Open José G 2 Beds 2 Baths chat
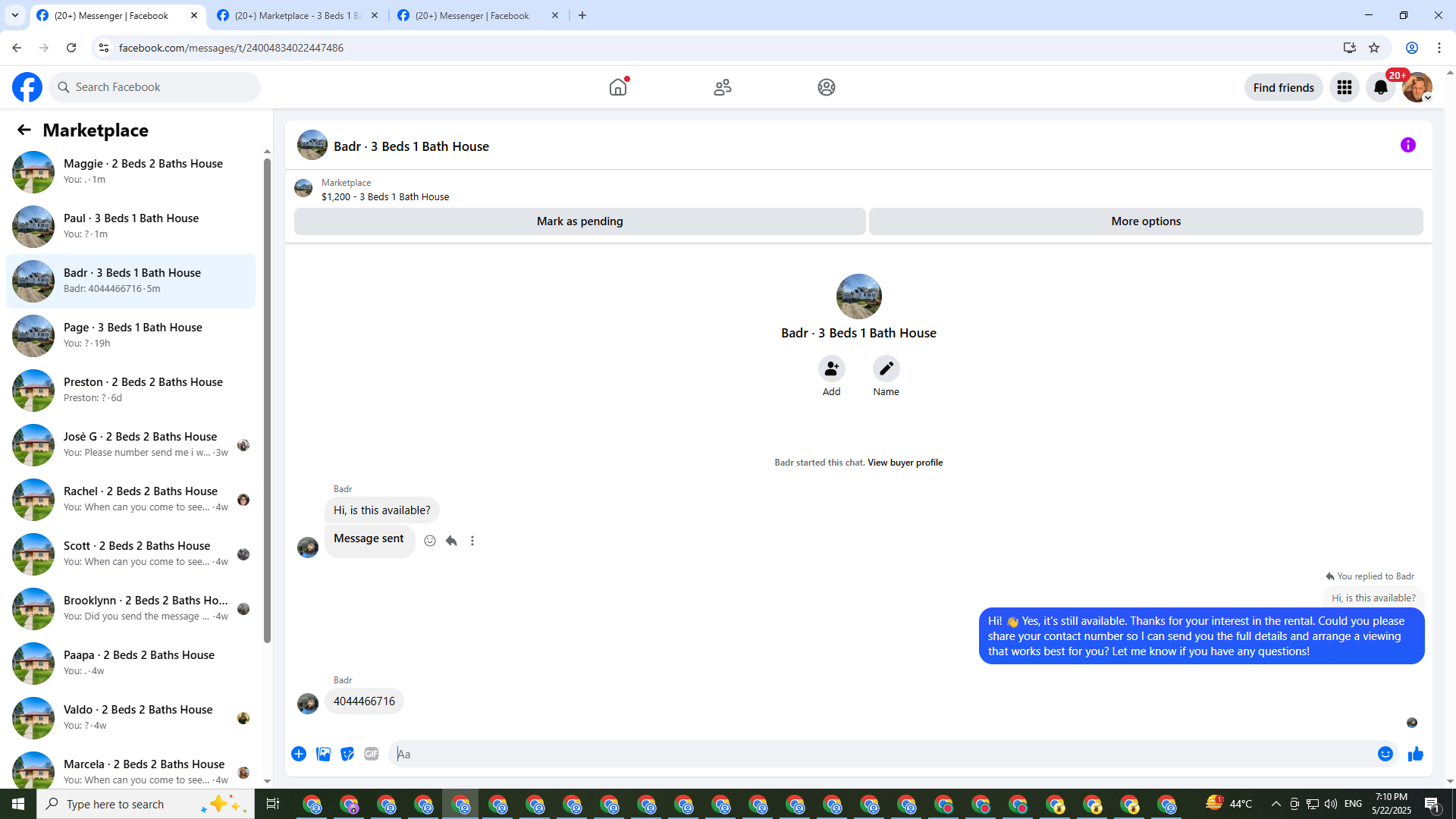This screenshot has width=1456, height=819. tap(130, 445)
